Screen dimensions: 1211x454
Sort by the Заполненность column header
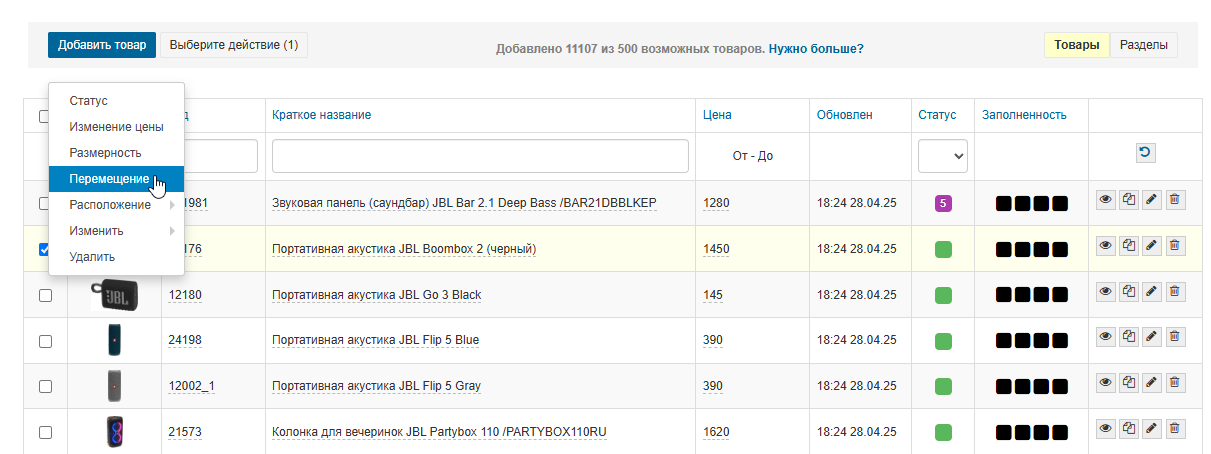coord(1024,115)
